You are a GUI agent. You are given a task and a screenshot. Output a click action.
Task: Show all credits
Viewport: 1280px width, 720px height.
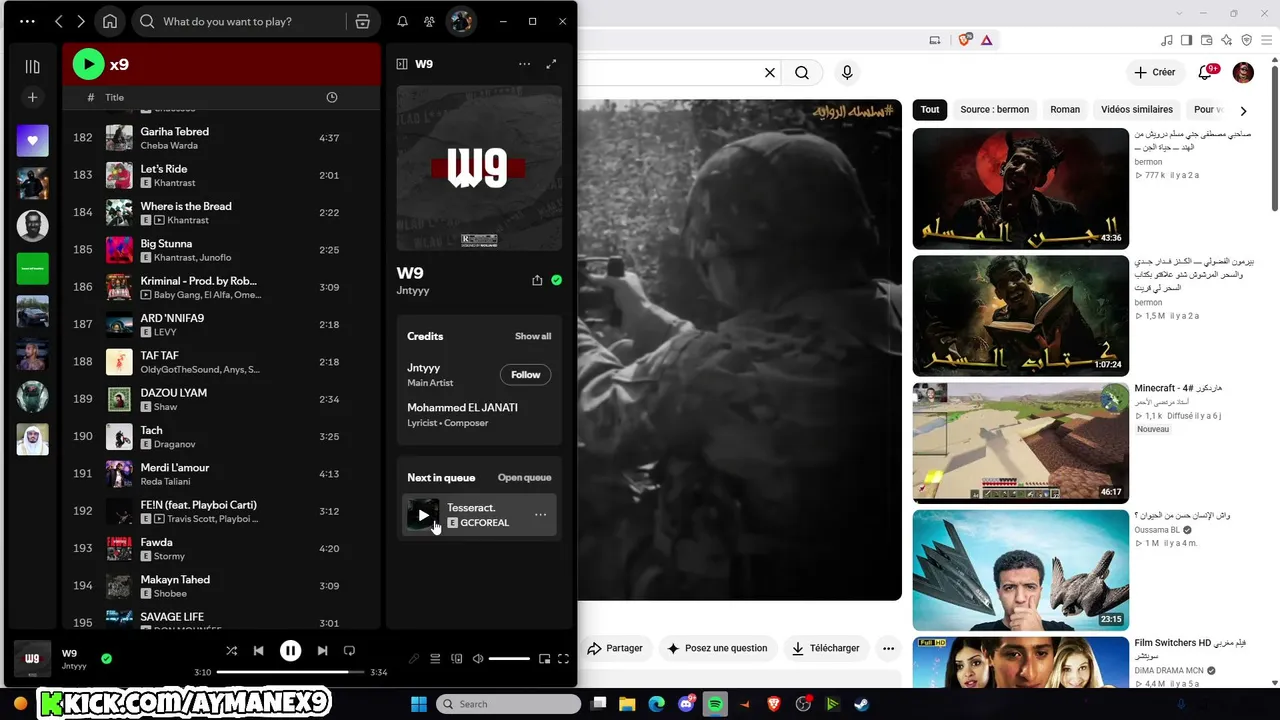[533, 336]
